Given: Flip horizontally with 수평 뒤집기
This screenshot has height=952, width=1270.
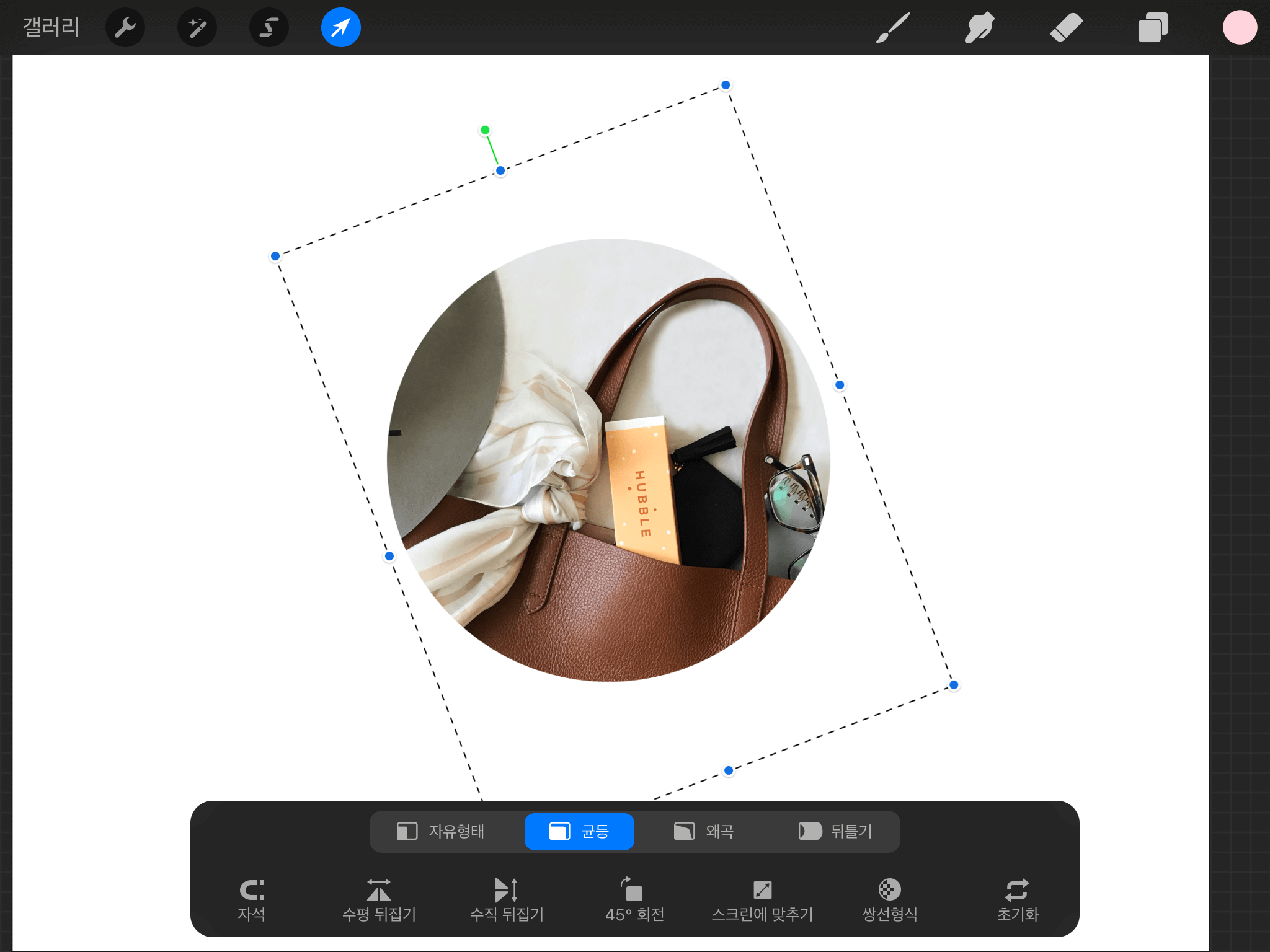Looking at the screenshot, I should click(379, 899).
